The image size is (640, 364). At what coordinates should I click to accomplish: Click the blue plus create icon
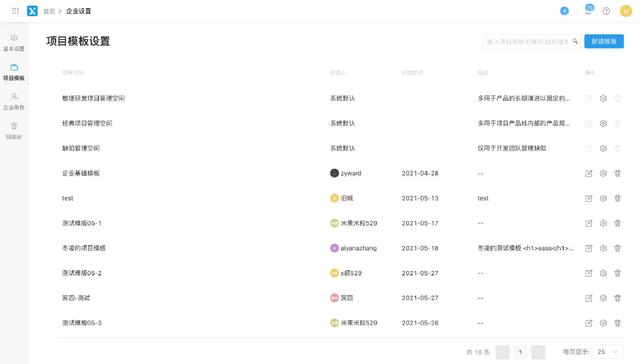(x=564, y=11)
